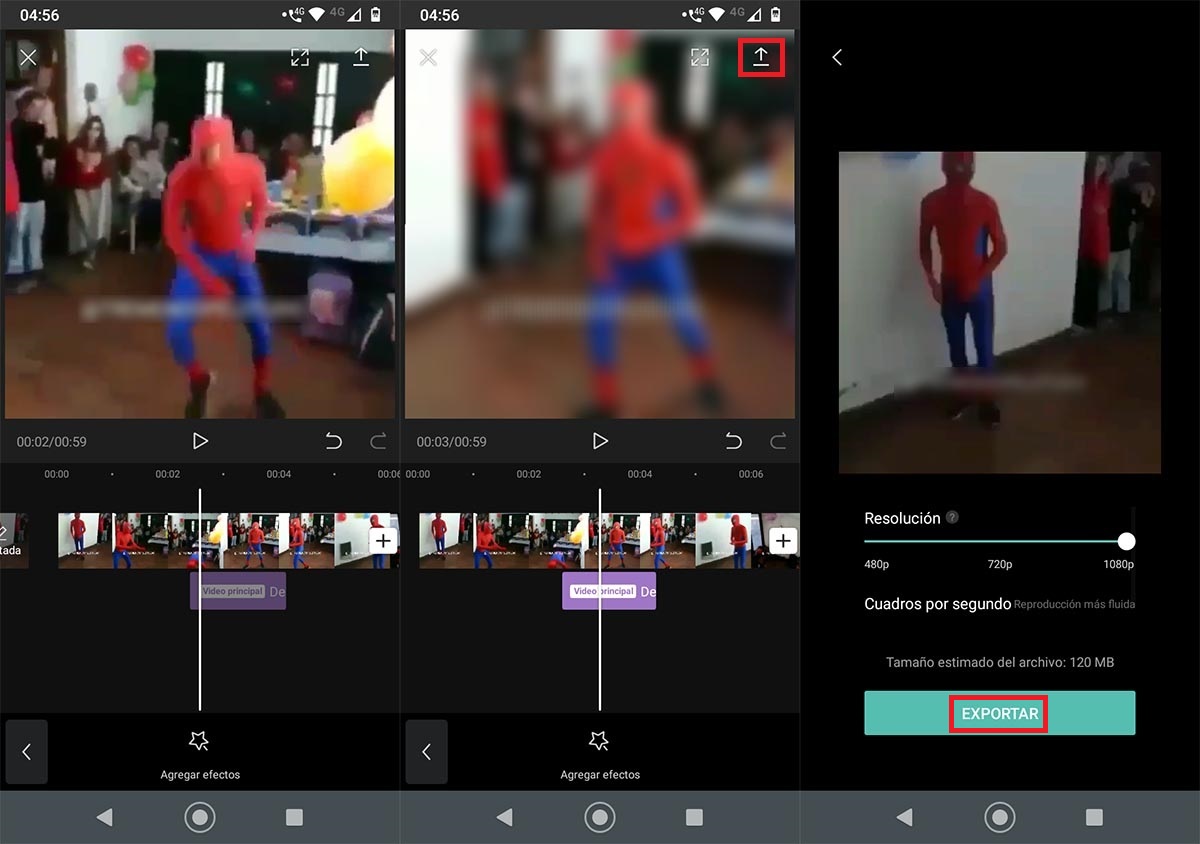Play the video from the preview screen

point(200,440)
